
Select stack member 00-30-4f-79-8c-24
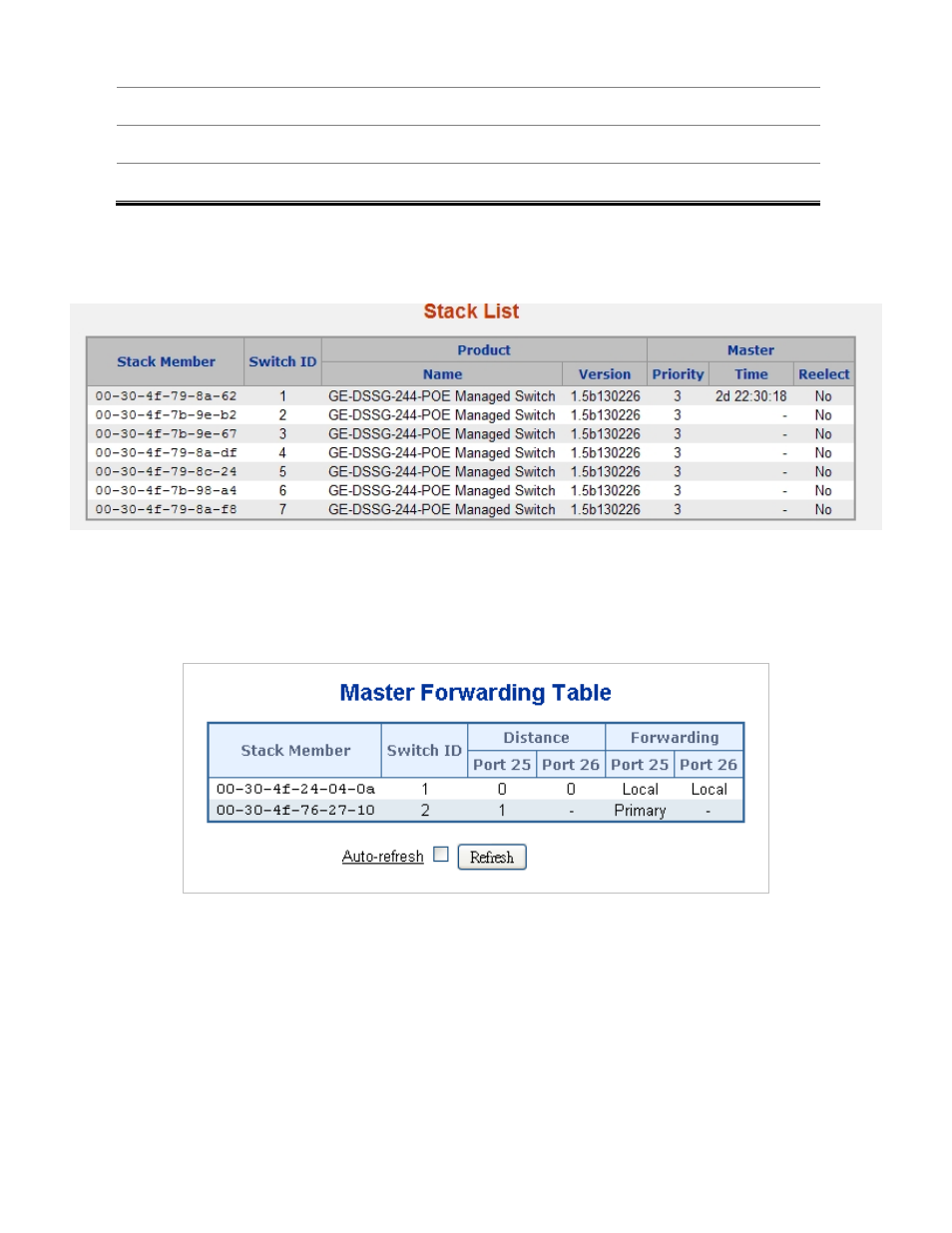coord(166,472)
